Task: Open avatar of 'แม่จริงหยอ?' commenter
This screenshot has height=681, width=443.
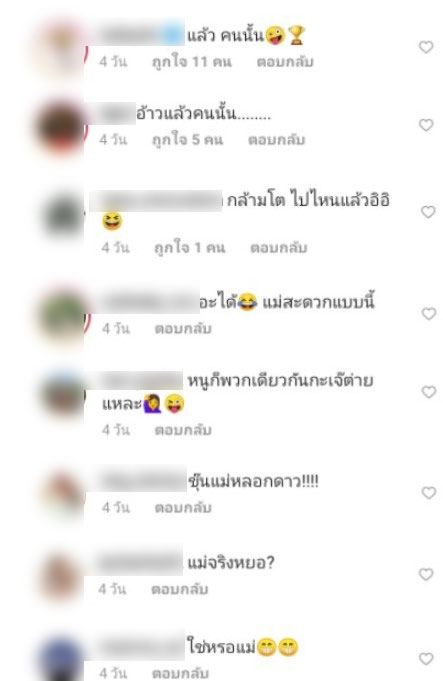Action: tap(61, 577)
